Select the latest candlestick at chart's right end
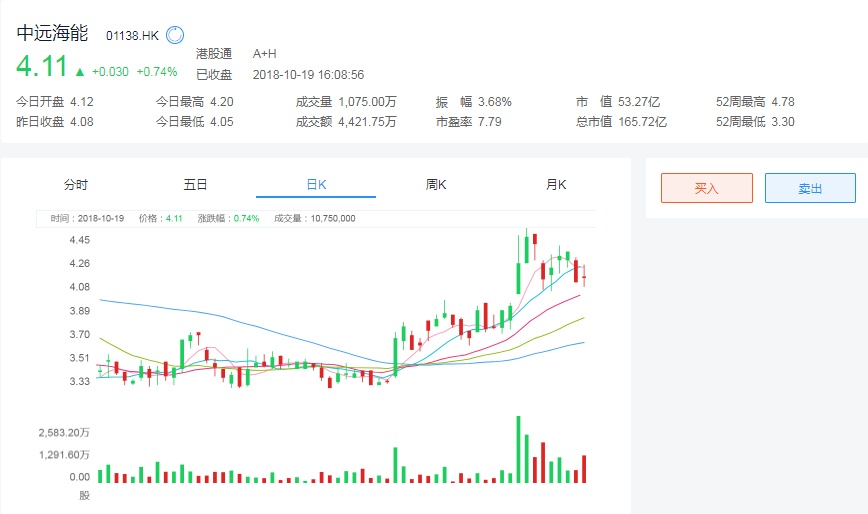This screenshot has height=514, width=868. pos(584,276)
